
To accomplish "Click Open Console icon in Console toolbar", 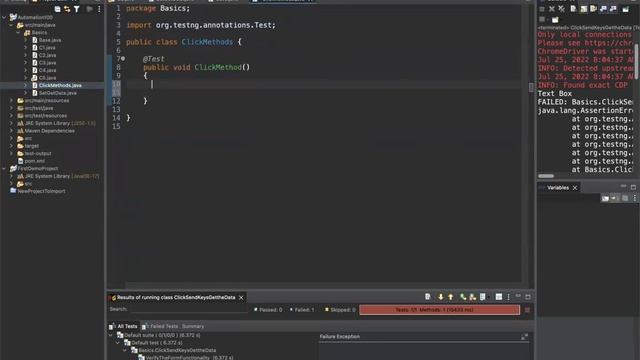I will pyautogui.click(x=555, y=20).
